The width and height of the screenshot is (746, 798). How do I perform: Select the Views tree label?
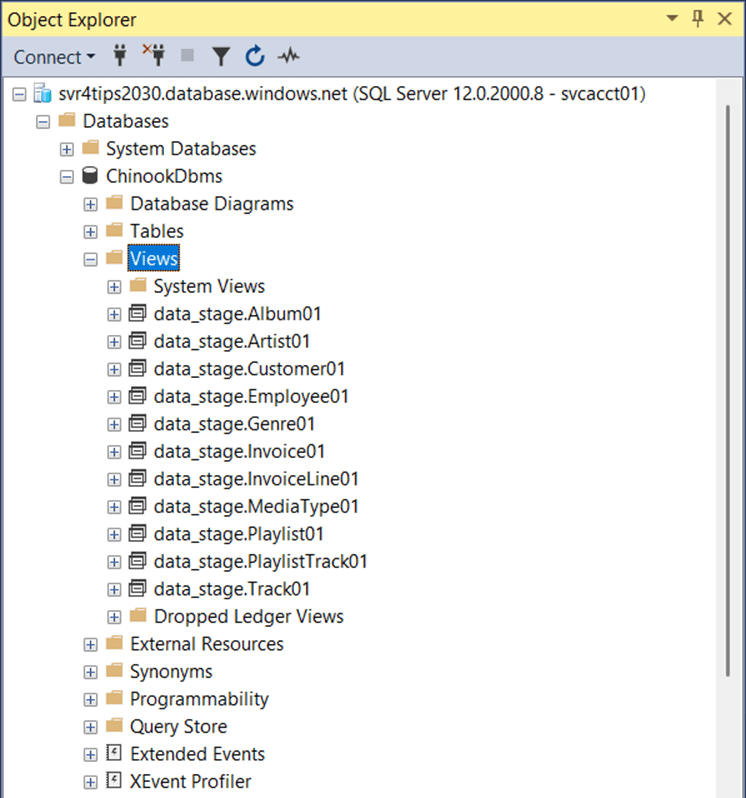click(154, 259)
